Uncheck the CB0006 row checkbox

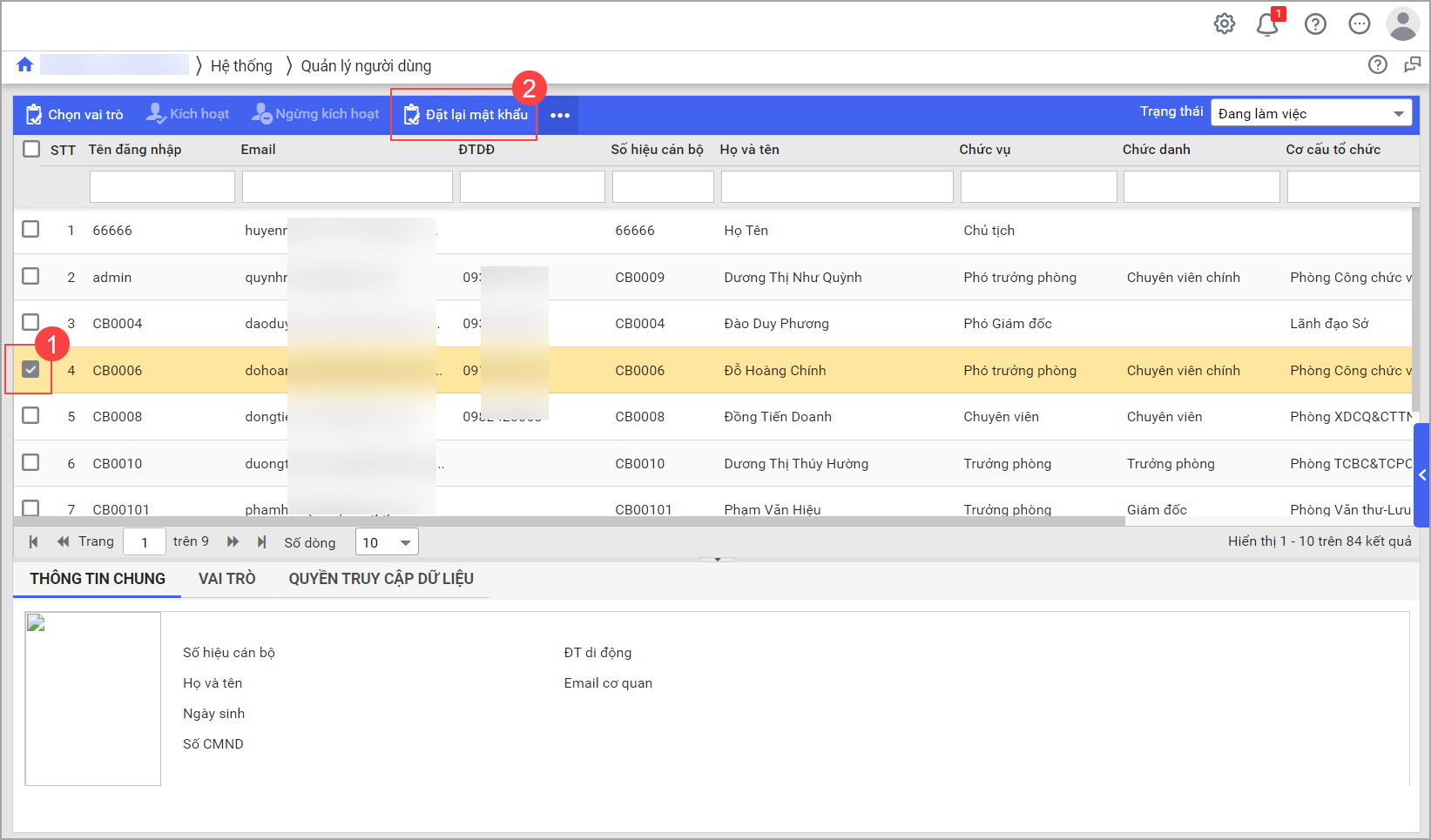30,370
